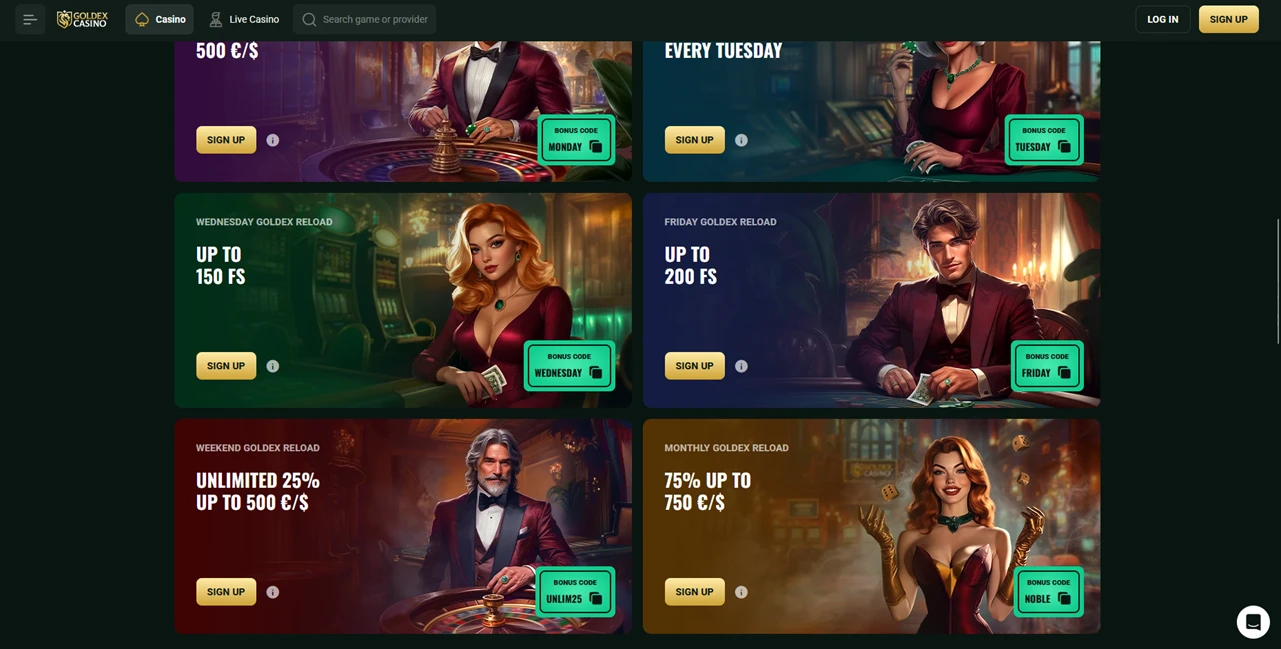1281x649 pixels.
Task: Show info for Friday Goldex Reload
Action: pos(741,366)
